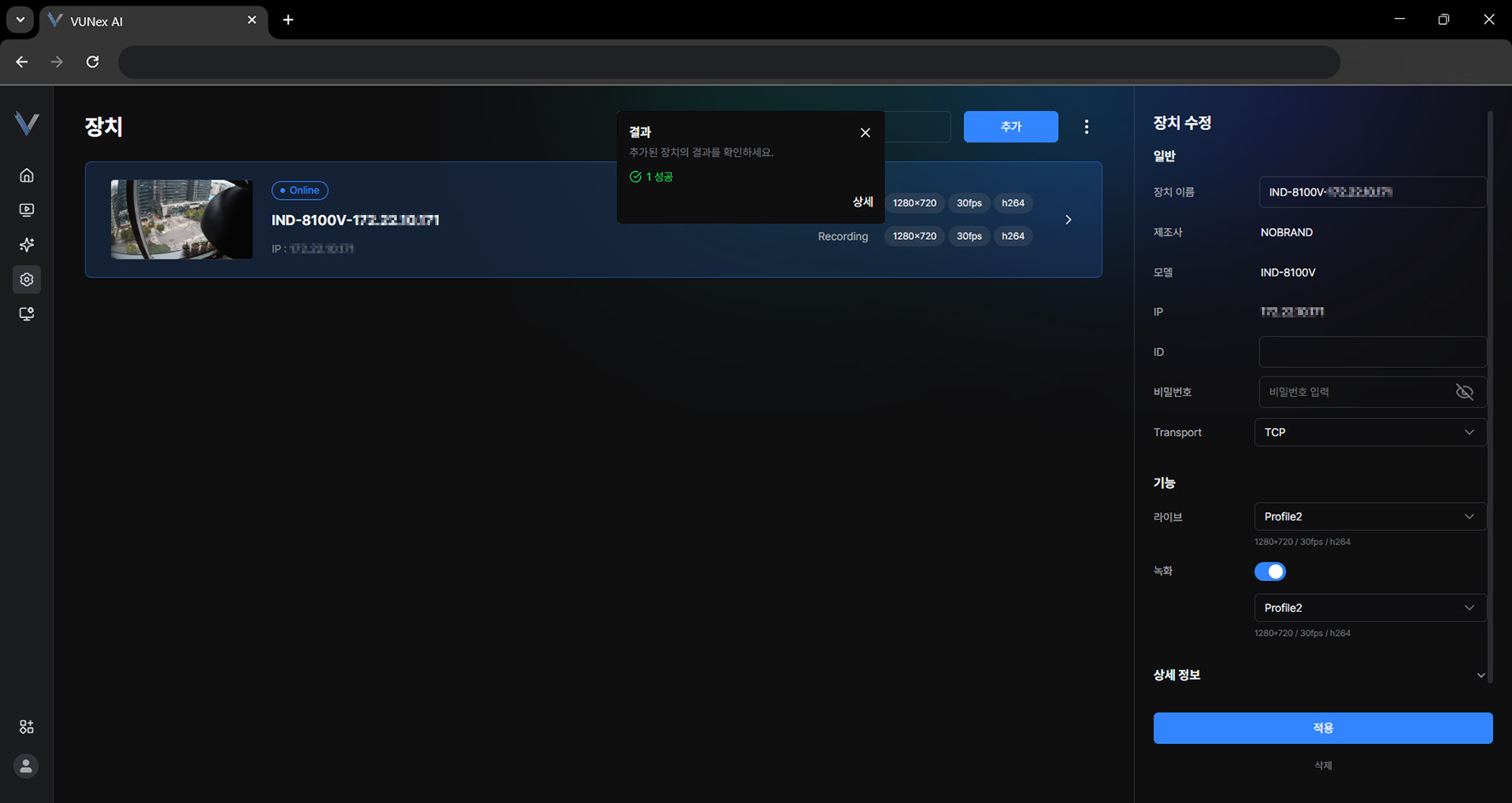Select the settings gear sidebar icon
Viewport: 1512px width, 803px height.
[x=26, y=280]
